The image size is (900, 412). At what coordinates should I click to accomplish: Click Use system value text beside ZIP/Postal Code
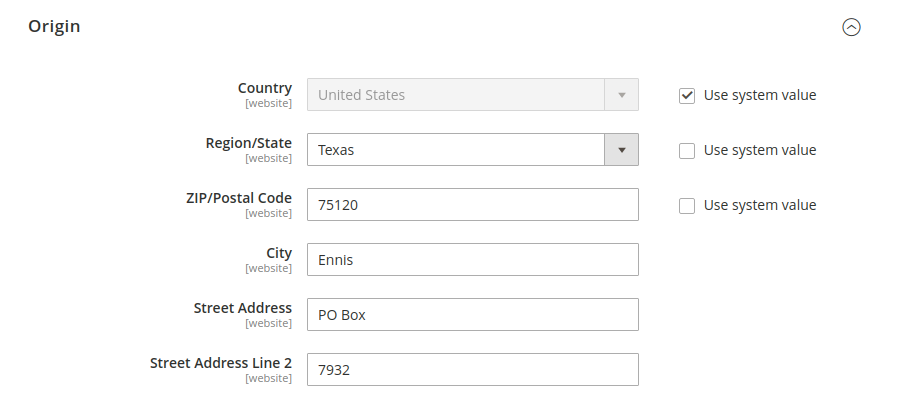click(x=760, y=205)
